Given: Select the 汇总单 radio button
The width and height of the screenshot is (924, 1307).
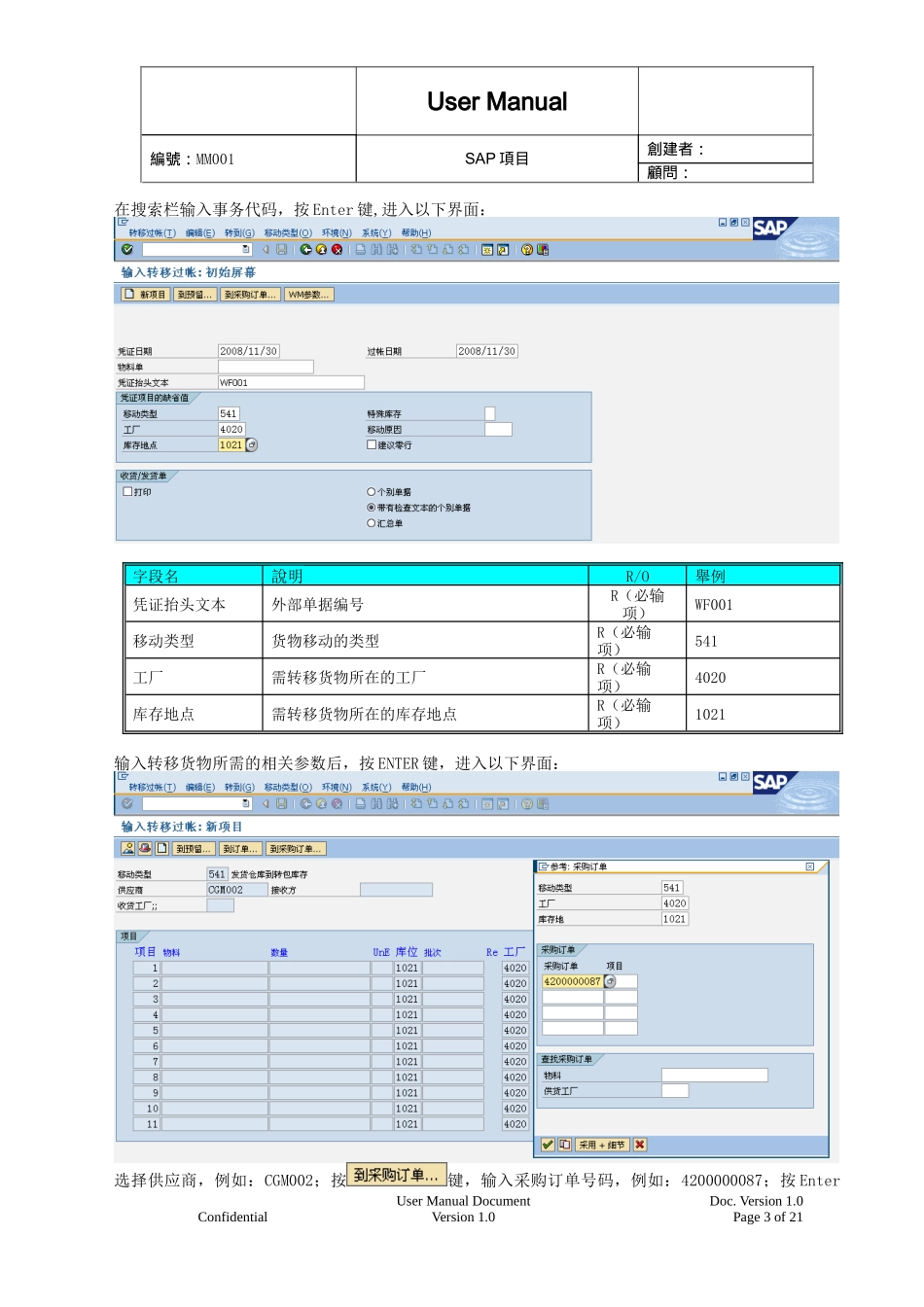Looking at the screenshot, I should point(372,523).
